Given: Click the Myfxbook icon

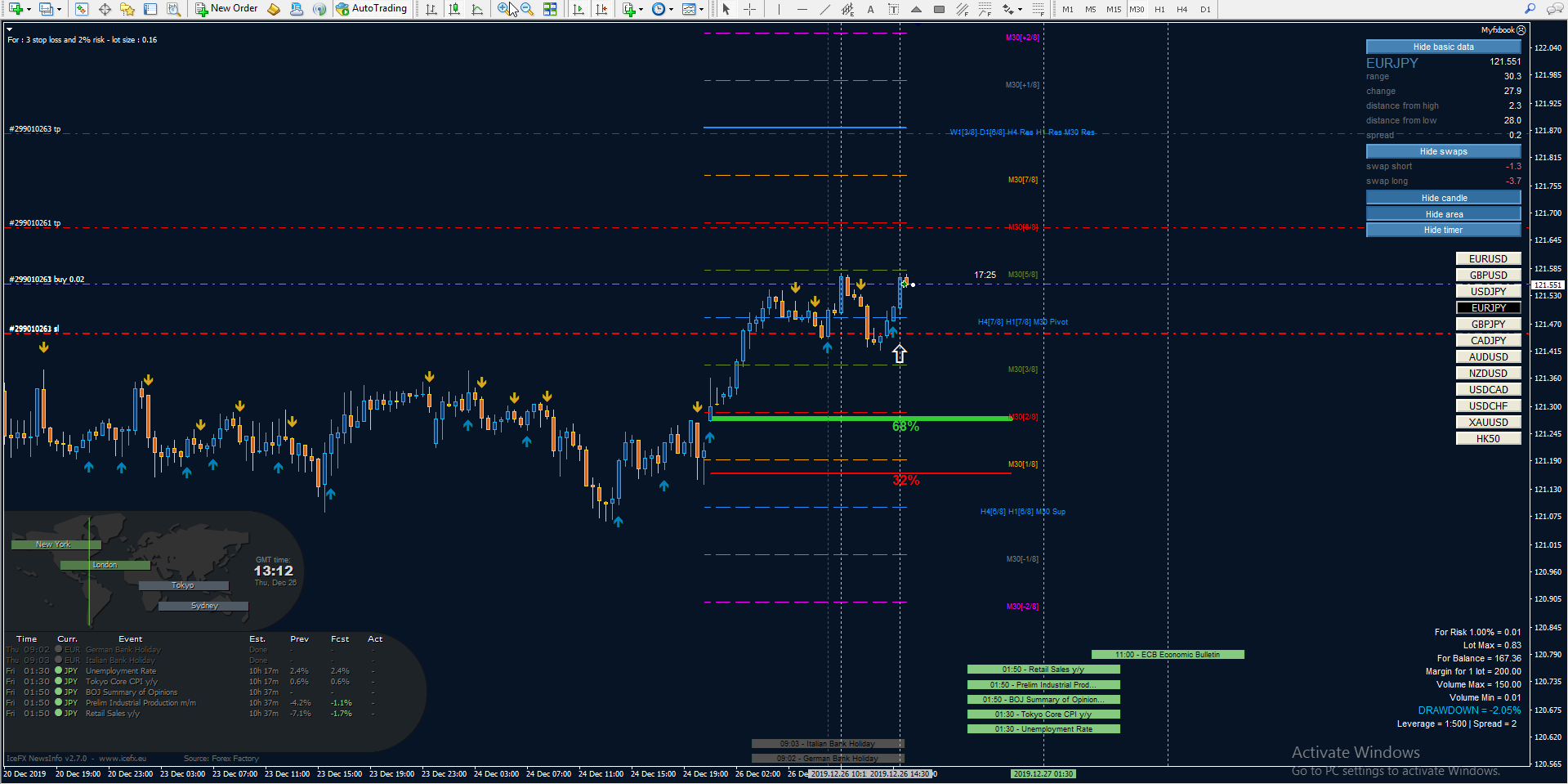Looking at the screenshot, I should (x=1521, y=30).
